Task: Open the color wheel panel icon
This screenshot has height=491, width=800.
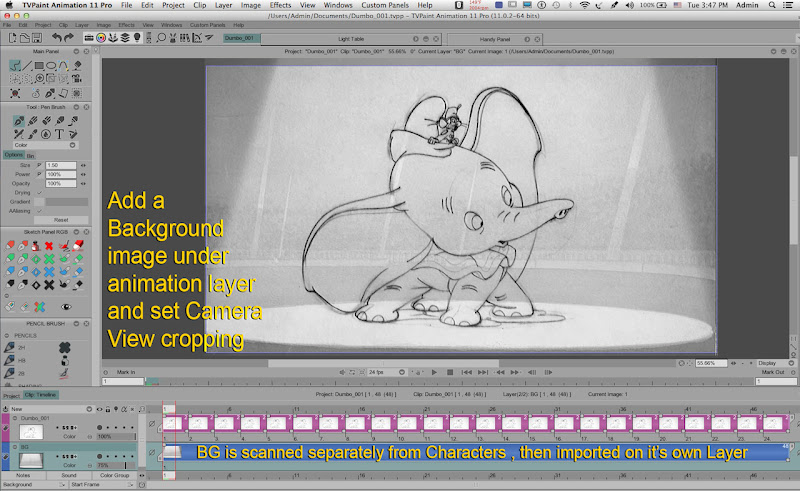Action: (100, 37)
